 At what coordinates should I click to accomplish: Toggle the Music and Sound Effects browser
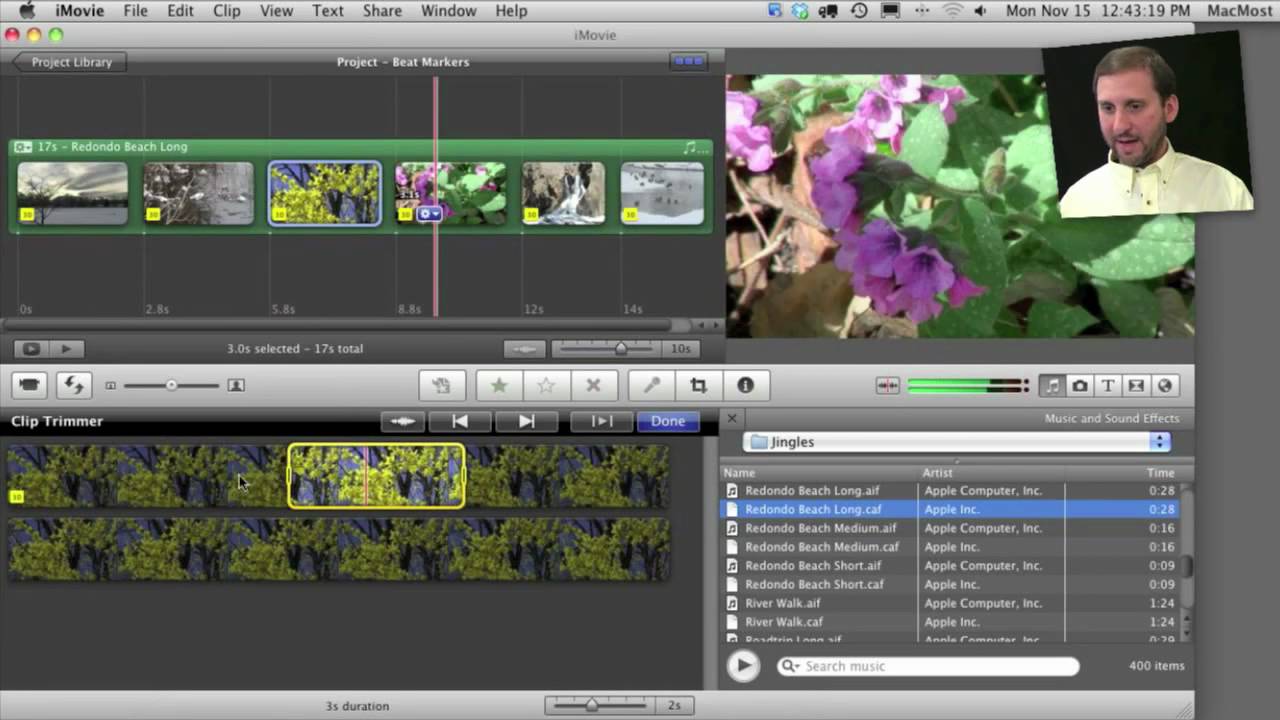click(x=1052, y=386)
